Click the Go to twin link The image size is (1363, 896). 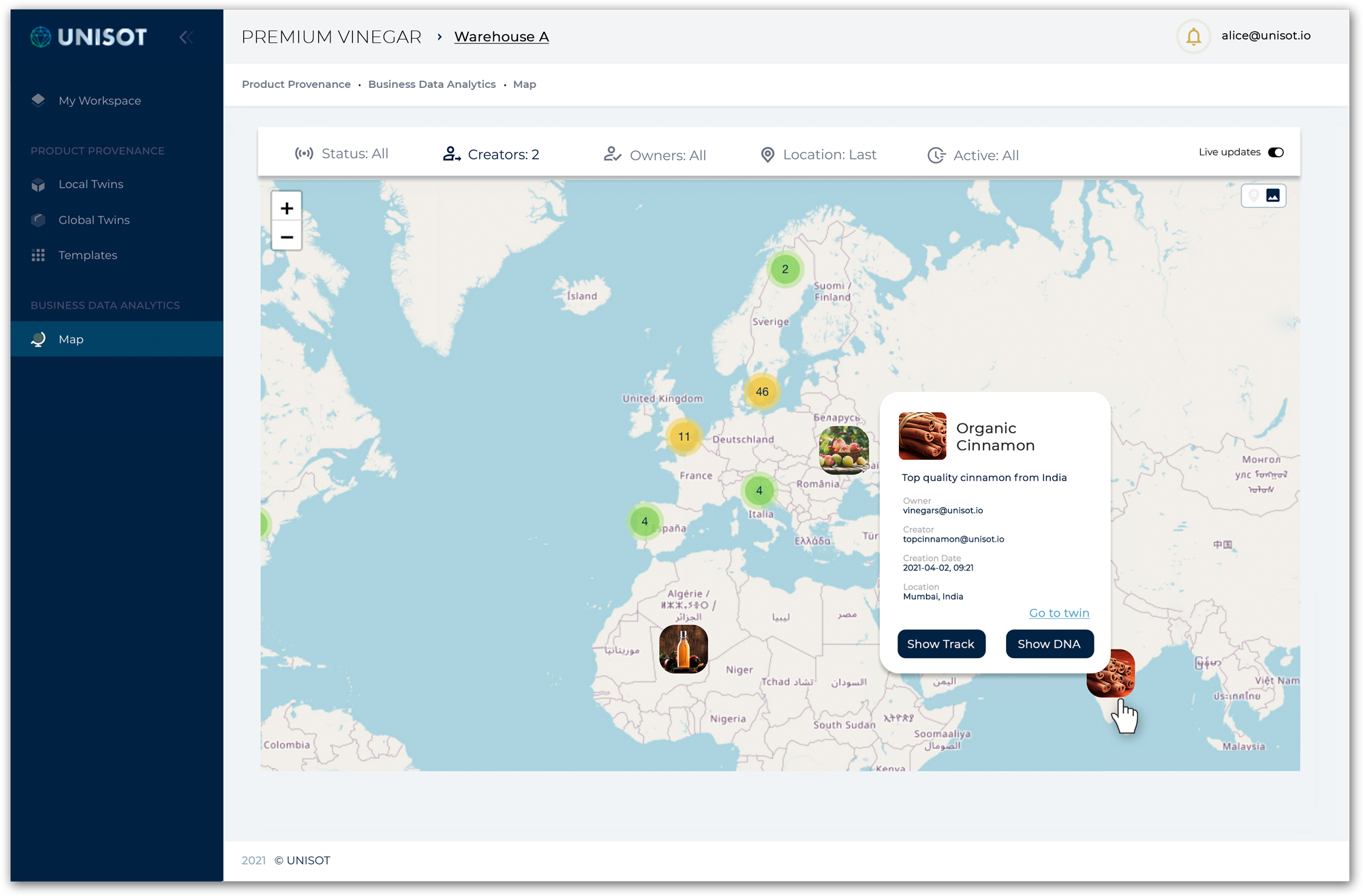(x=1059, y=613)
